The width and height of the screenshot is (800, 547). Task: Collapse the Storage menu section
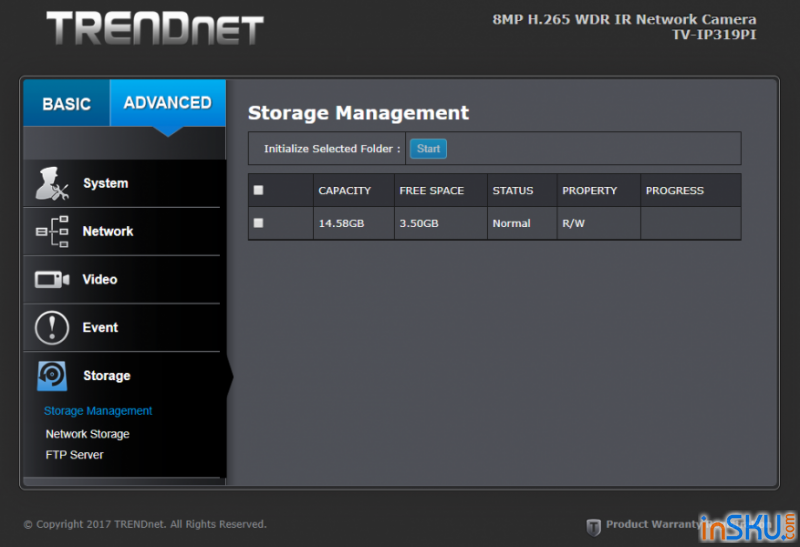[121, 376]
